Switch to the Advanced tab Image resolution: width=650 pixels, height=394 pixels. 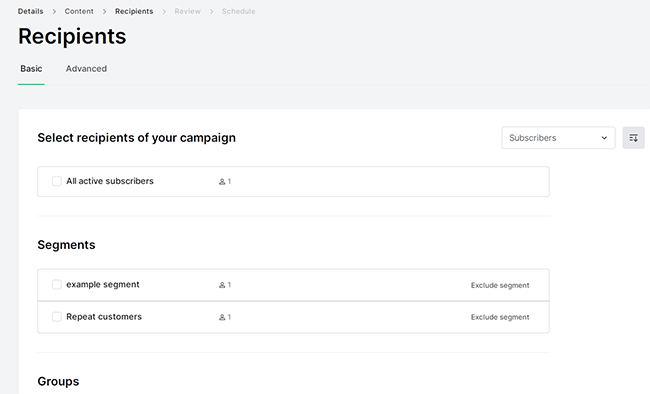point(86,69)
